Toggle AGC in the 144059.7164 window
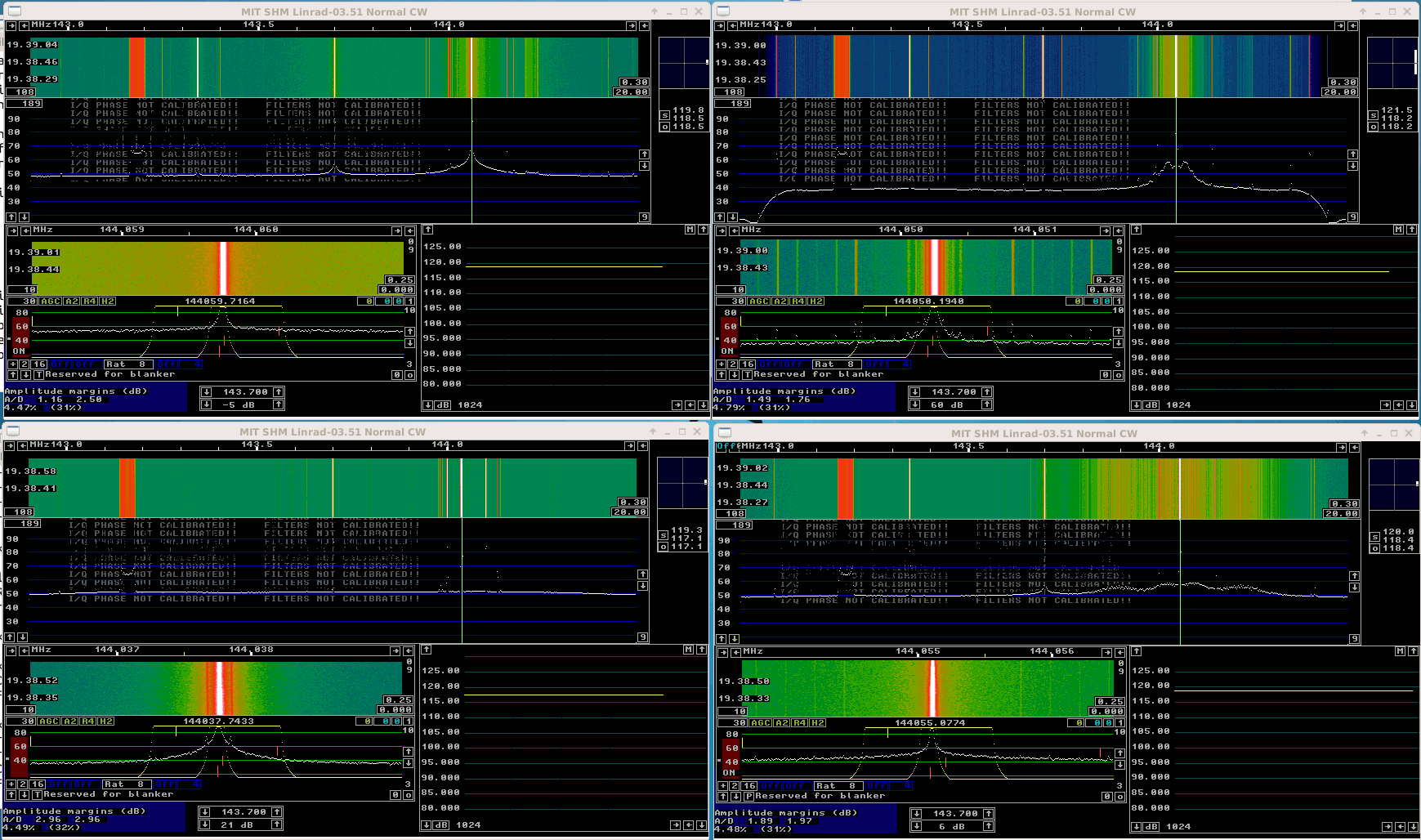Screen dimensions: 1421x840 [51, 301]
